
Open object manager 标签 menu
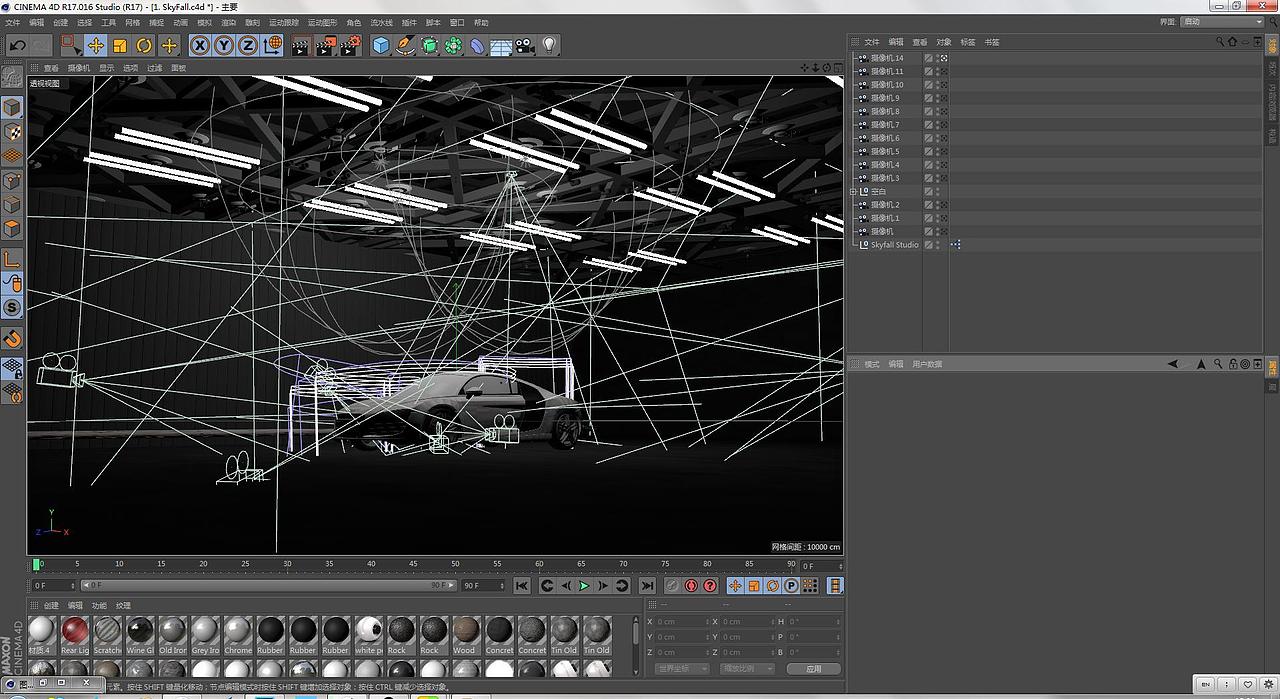[967, 42]
